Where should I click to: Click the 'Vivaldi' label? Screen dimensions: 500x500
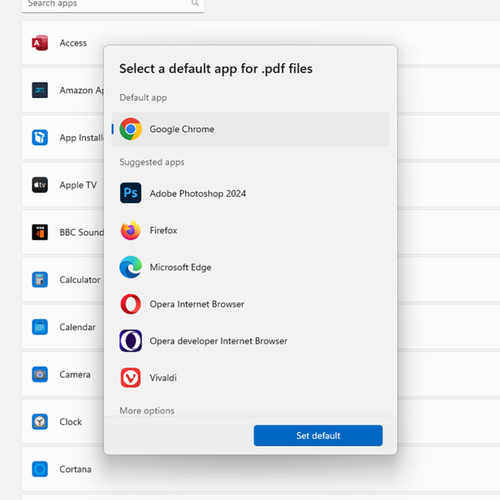click(163, 378)
